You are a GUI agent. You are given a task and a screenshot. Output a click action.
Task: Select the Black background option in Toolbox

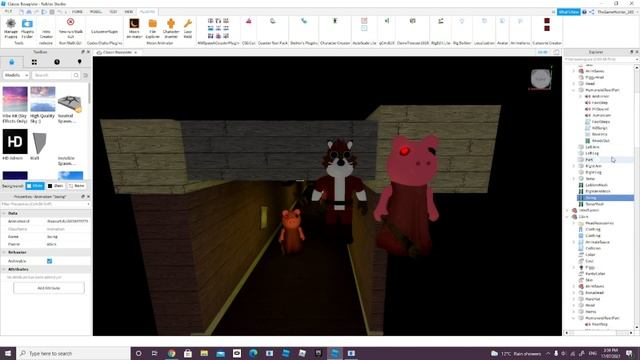(x=55, y=186)
